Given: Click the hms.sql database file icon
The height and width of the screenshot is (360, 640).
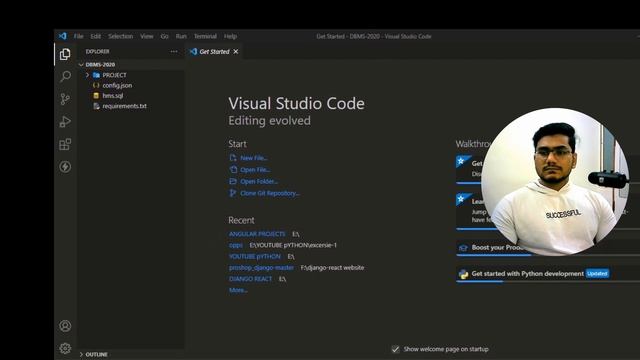Looking at the screenshot, I should (96, 96).
